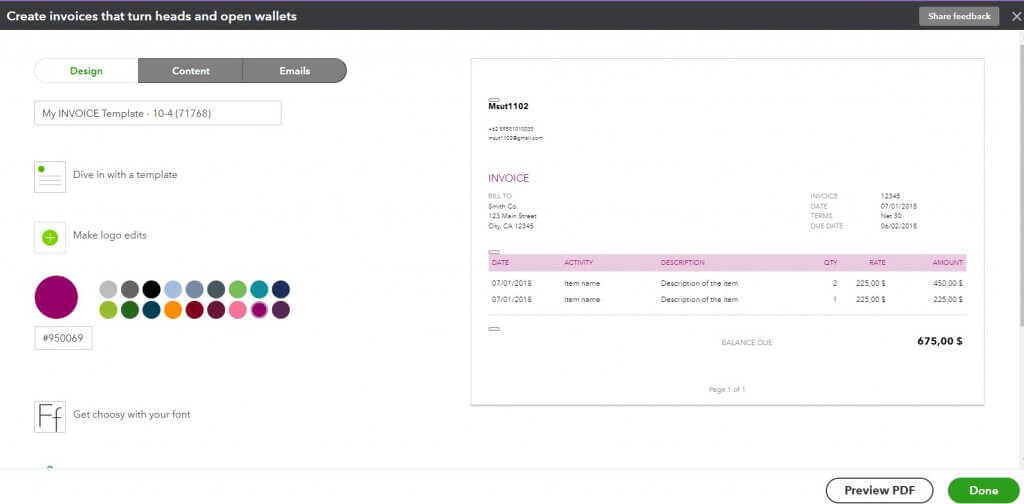Click the Msut1102 company name in preview
Image resolution: width=1024 pixels, height=504 pixels.
[508, 106]
